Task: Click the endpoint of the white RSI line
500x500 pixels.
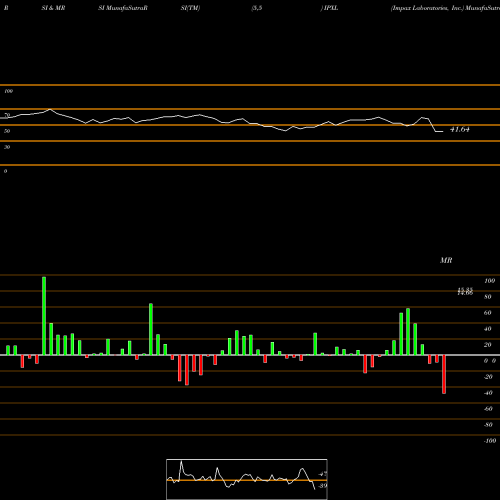Action: tap(443, 132)
